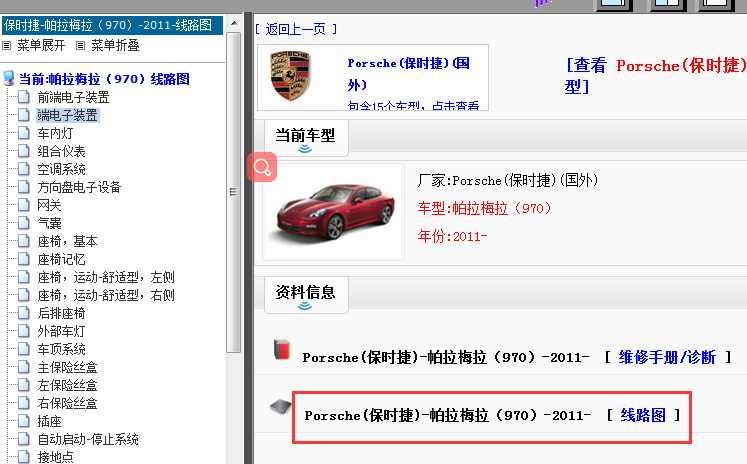Screen dimensions: 747x464
Task: Select highlighted tree item 端电子装置
Action: 68,115
